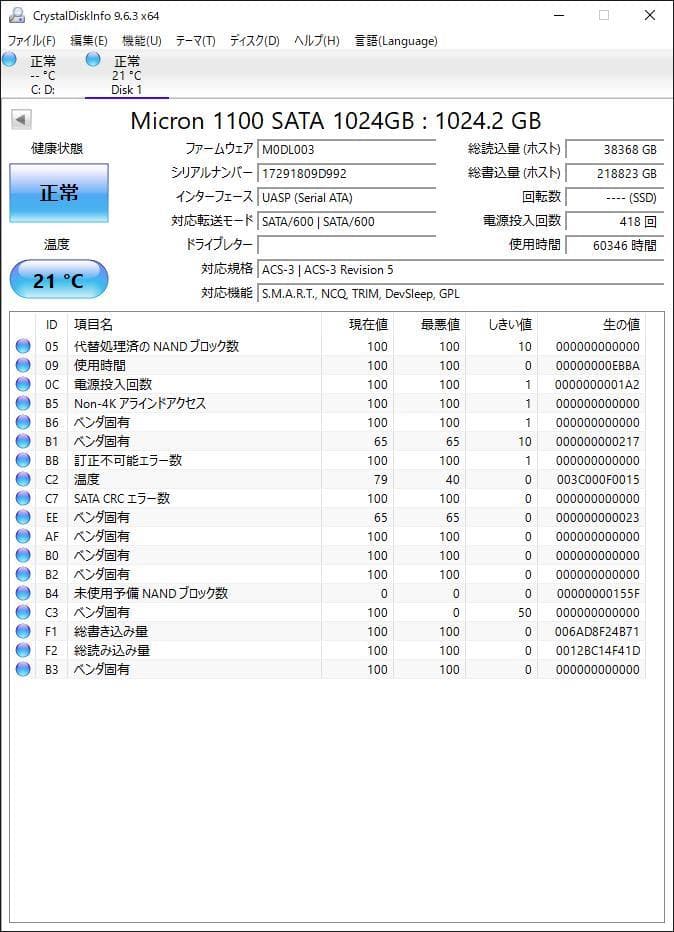Open the ディスク(D) menu
Screen dimensions: 674x932
coord(254,40)
